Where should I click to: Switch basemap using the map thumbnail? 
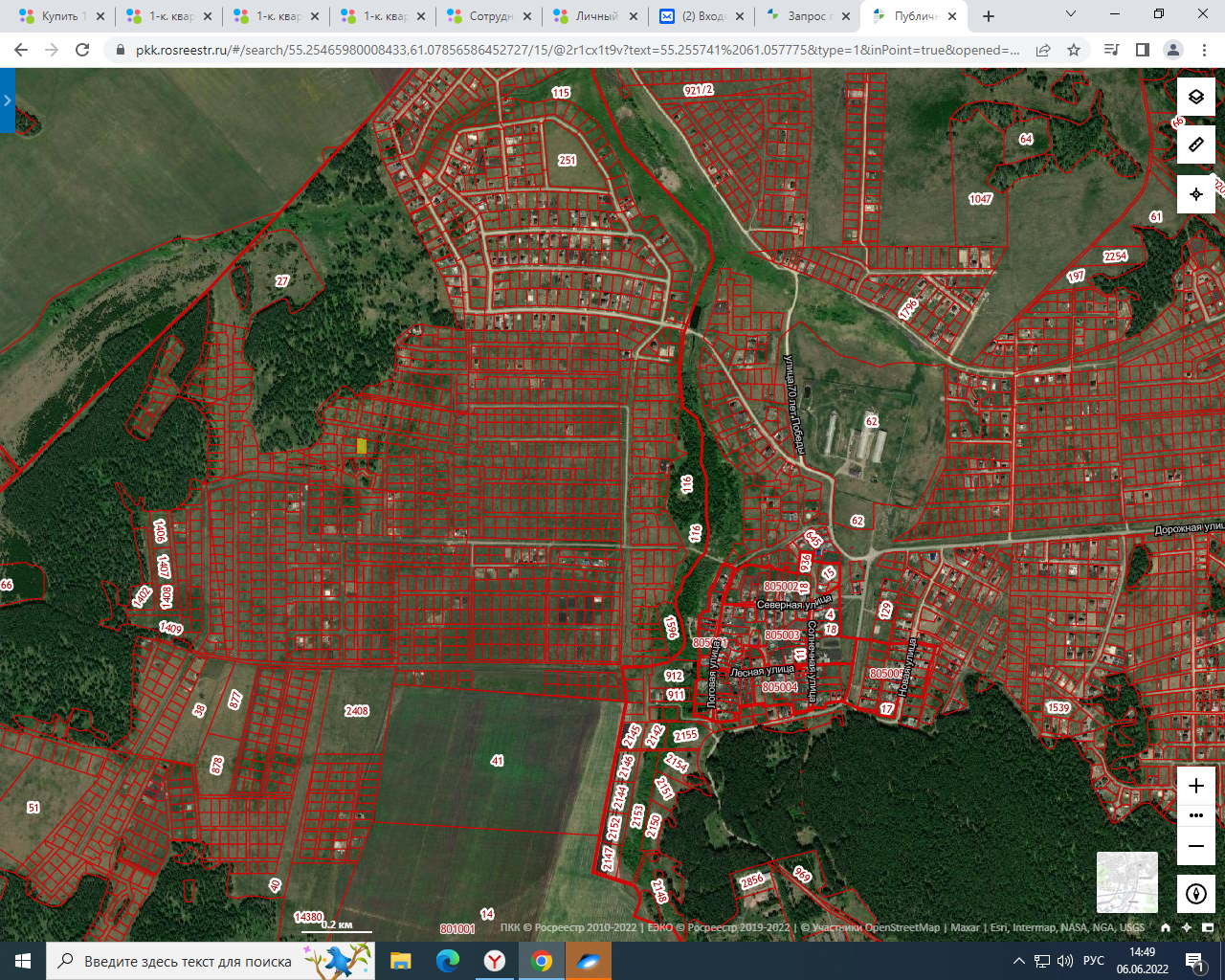pos(1127,882)
